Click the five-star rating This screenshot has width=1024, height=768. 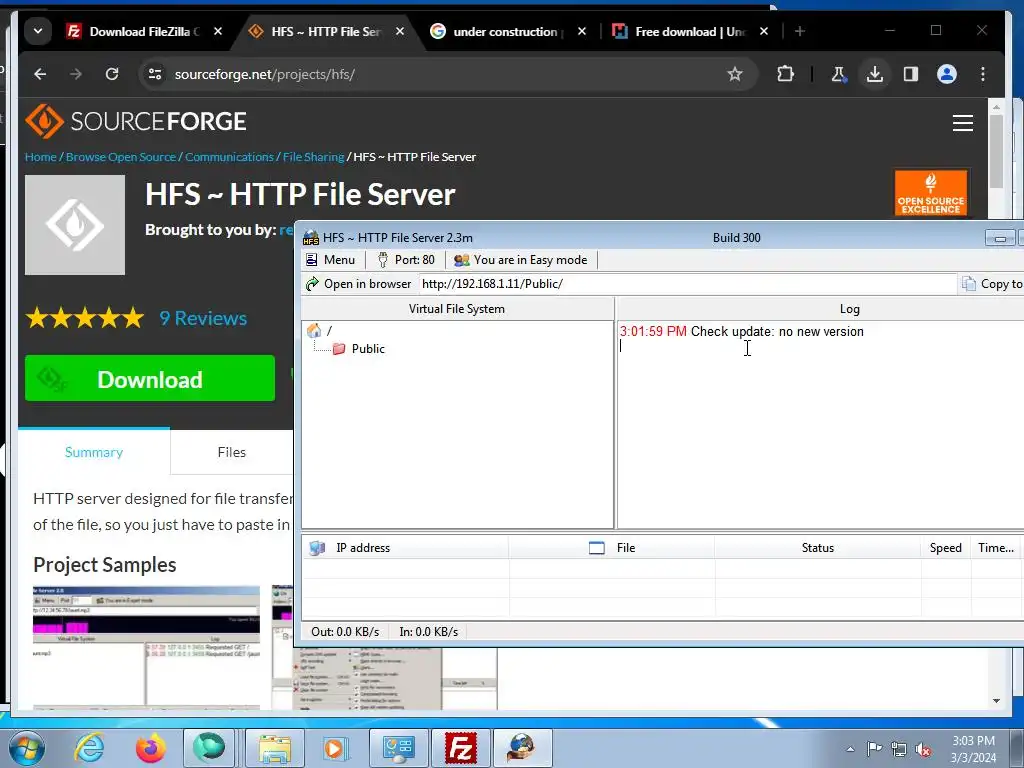point(85,318)
